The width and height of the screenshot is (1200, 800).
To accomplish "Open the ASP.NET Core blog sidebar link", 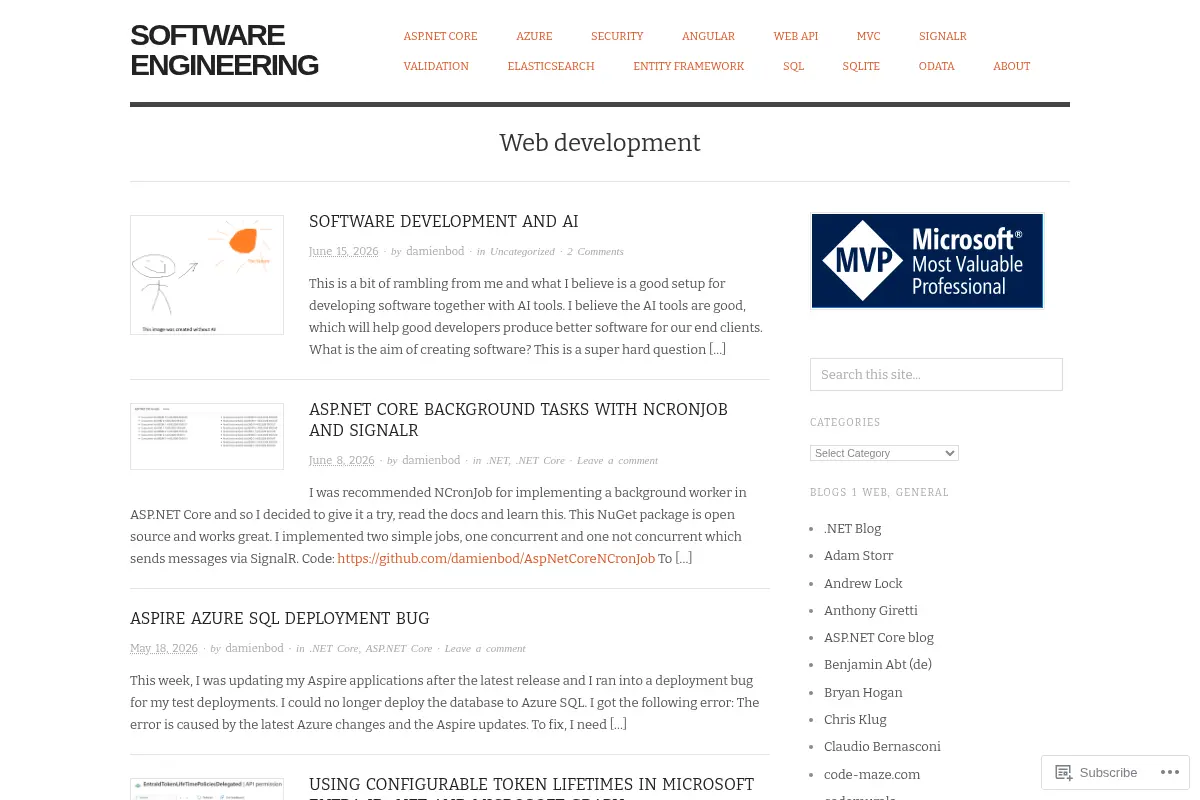I will click(x=878, y=637).
